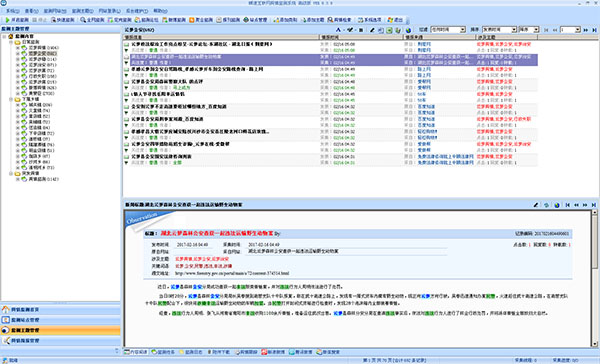Image resolution: width=600 pixels, height=364 pixels.
Task: Select the highlighted 湖北云梦森林公安 news row
Action: point(331,60)
